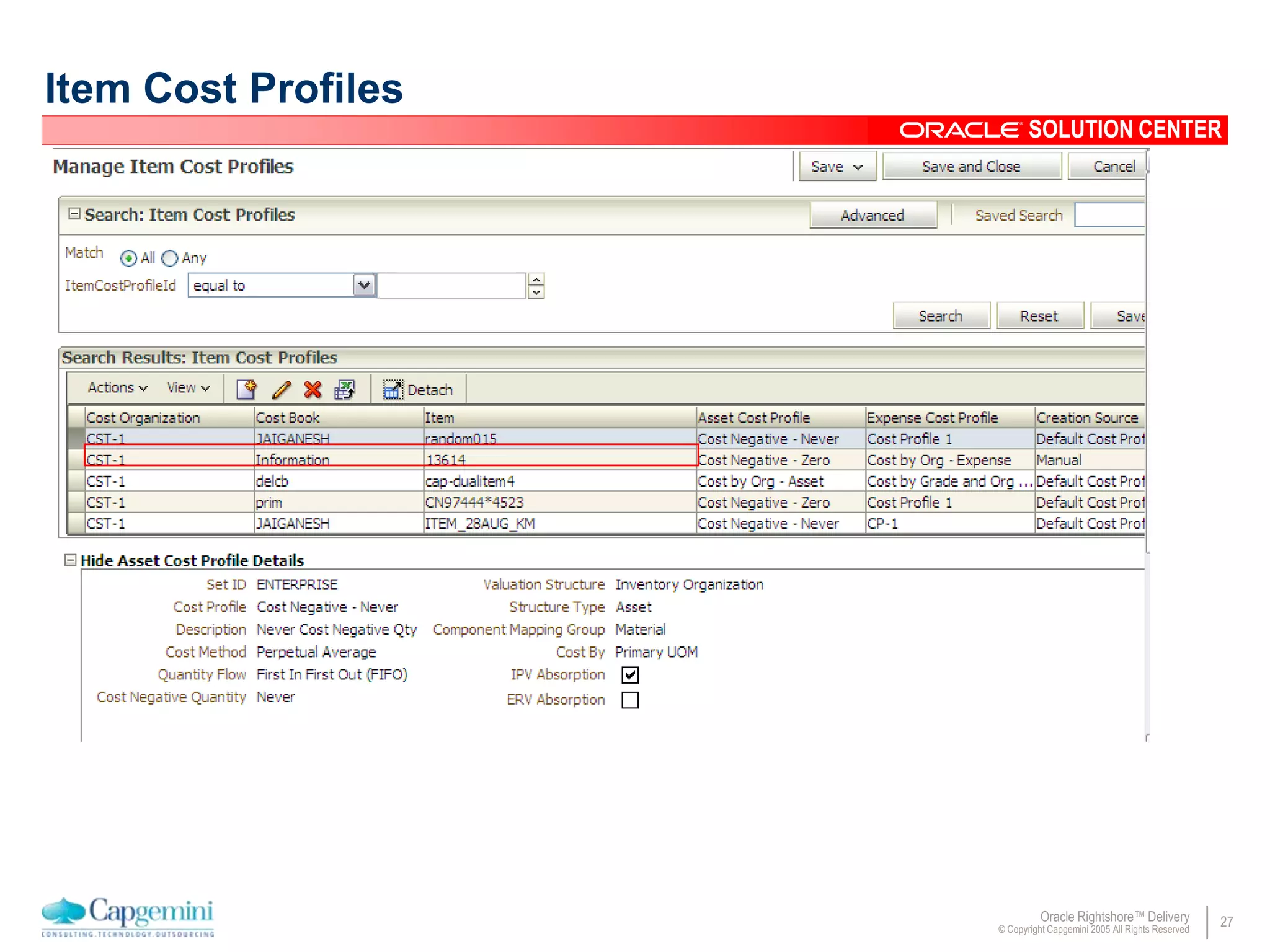This screenshot has height=952, width=1270.
Task: Click the 'Cost by Grade and Org ...' cell
Action: click(x=951, y=482)
